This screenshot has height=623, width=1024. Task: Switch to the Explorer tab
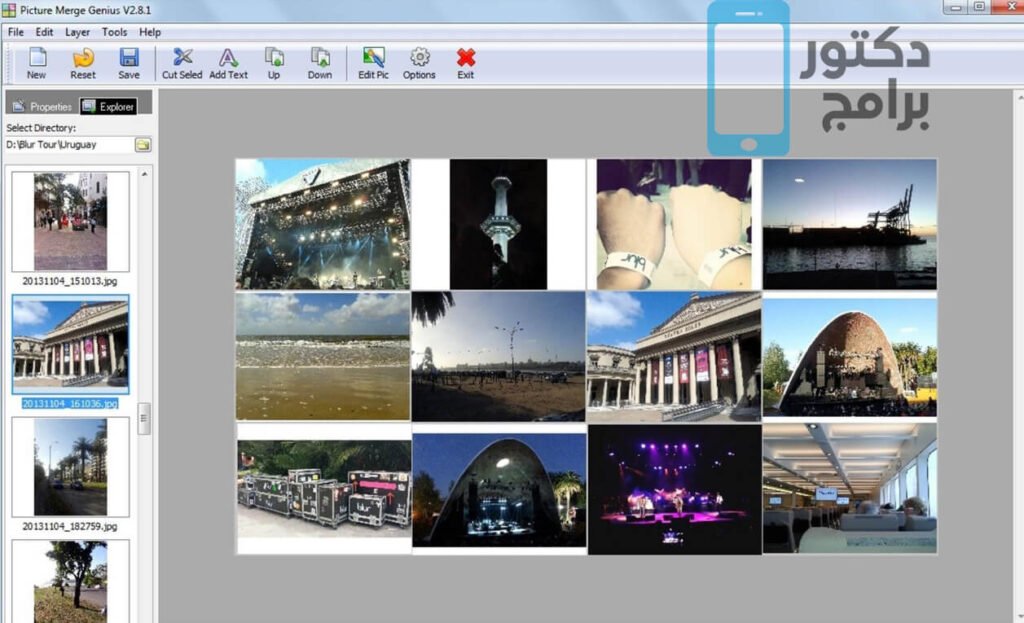click(x=108, y=106)
